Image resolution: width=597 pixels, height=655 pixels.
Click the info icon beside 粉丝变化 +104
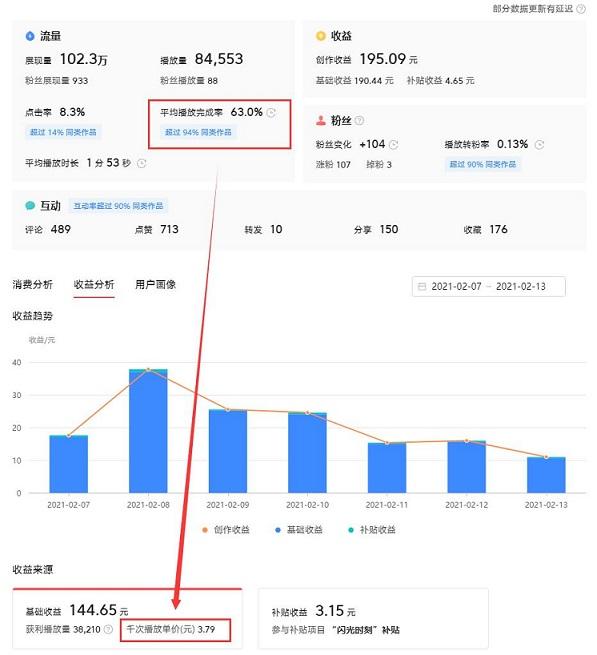coord(393,145)
